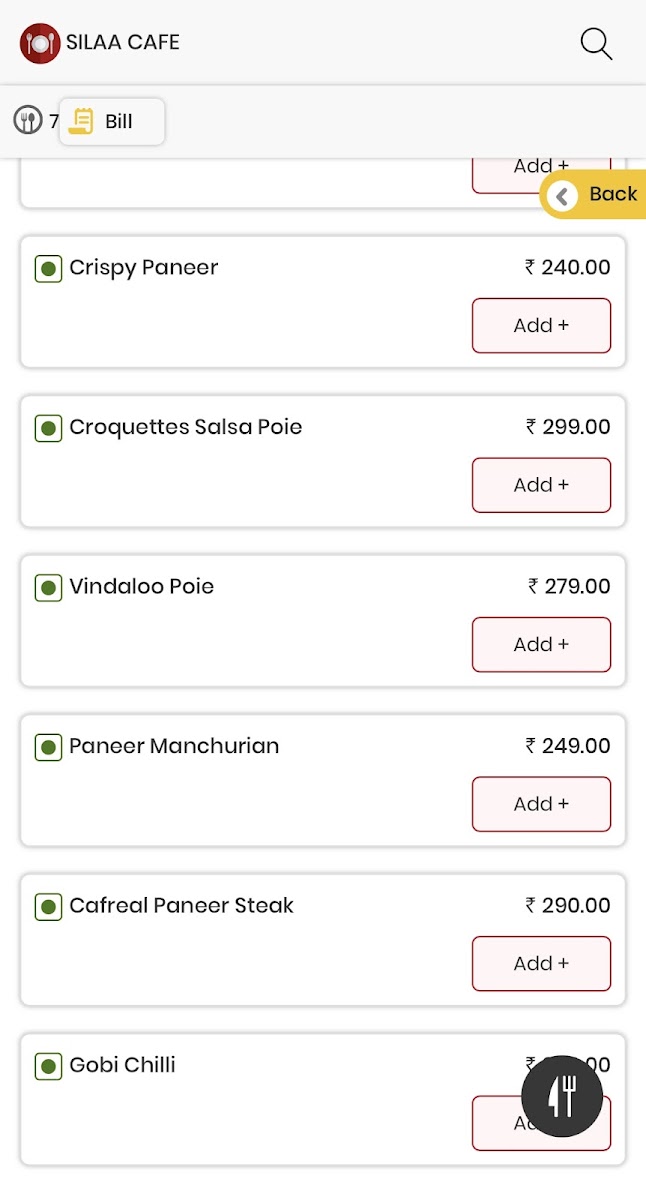
Task: Open the floating cutlery menu button
Action: 562,1096
